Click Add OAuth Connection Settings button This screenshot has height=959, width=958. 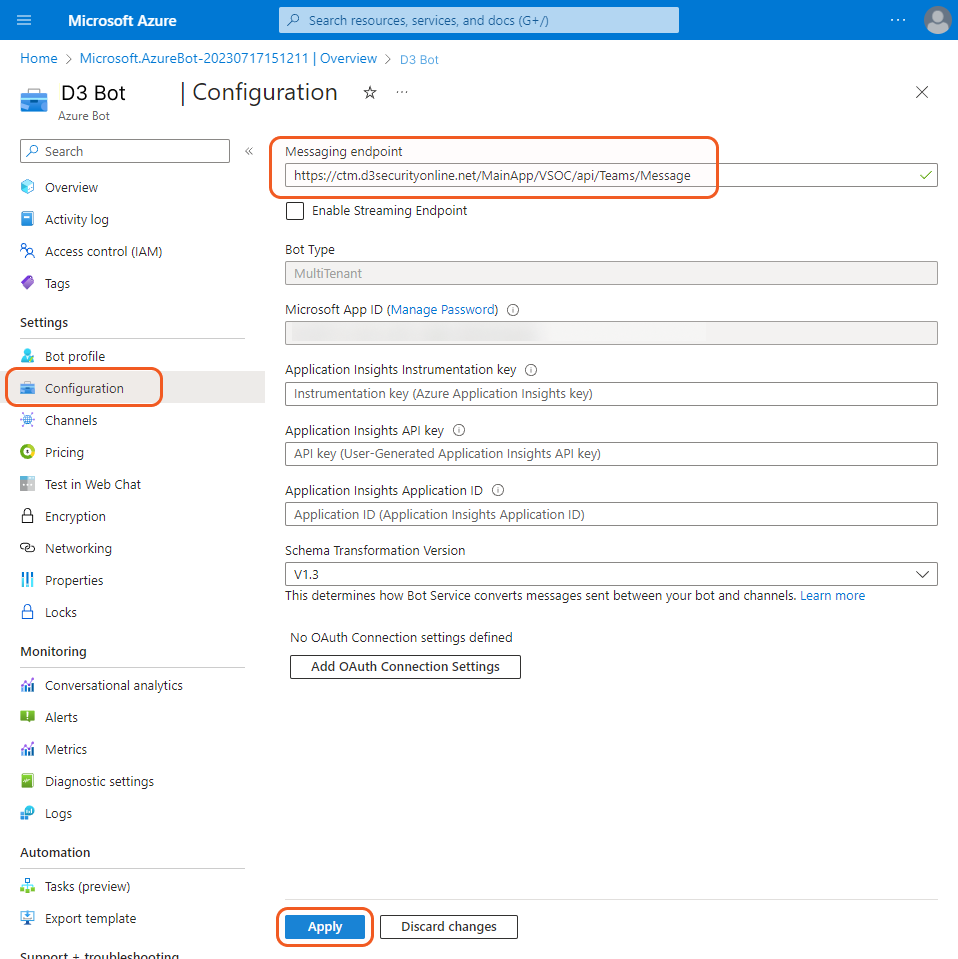(405, 667)
